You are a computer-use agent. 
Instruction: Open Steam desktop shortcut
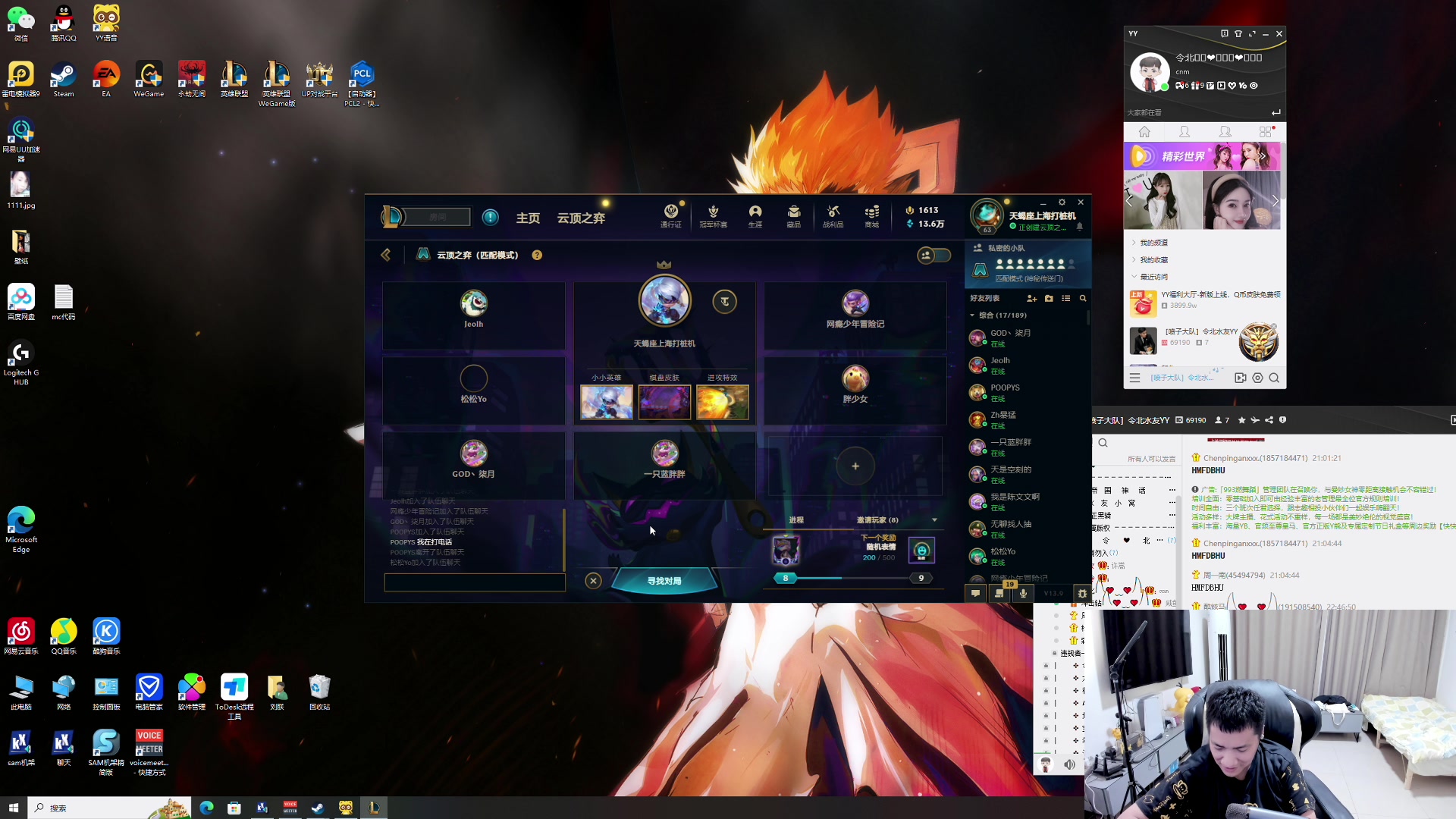click(x=64, y=80)
